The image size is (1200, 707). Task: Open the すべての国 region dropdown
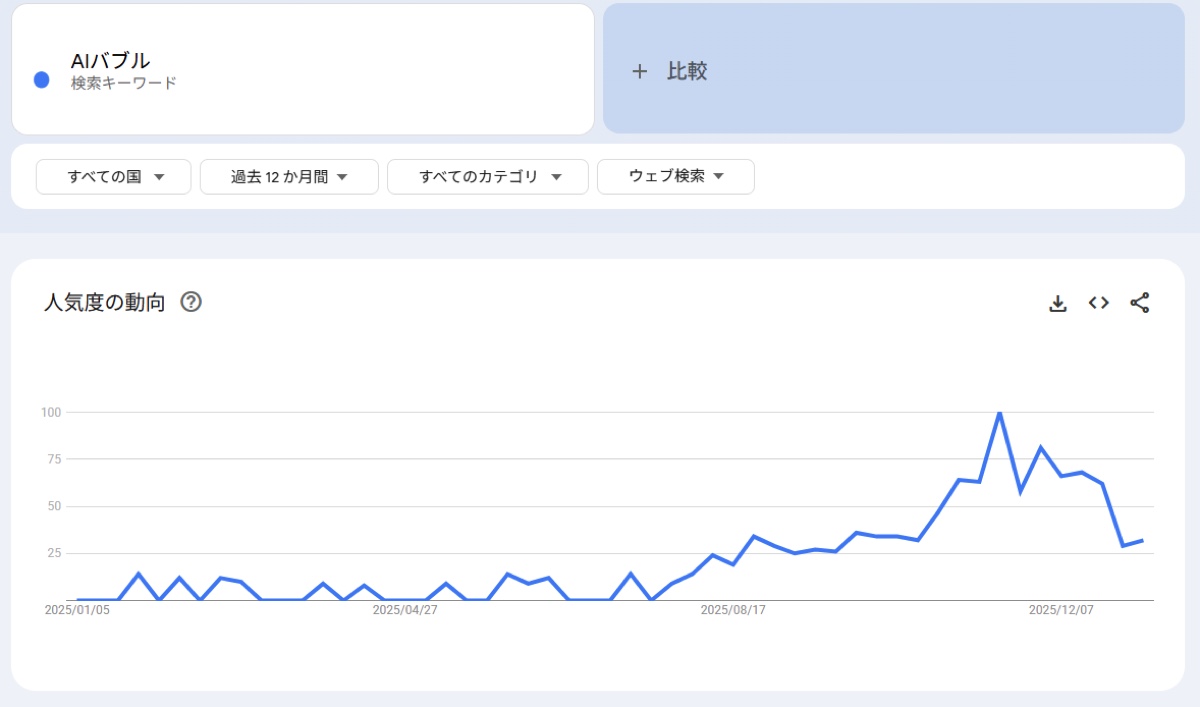click(114, 177)
